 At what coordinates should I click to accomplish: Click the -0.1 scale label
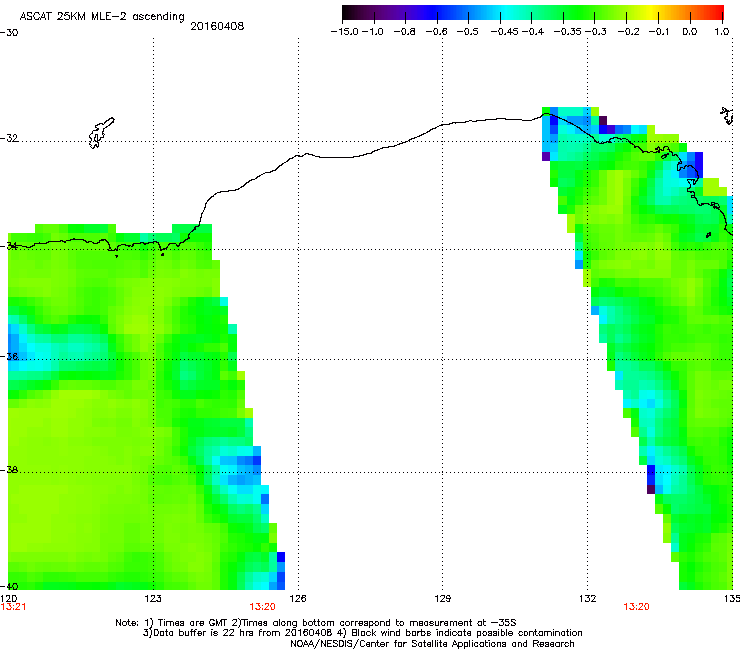[x=659, y=32]
